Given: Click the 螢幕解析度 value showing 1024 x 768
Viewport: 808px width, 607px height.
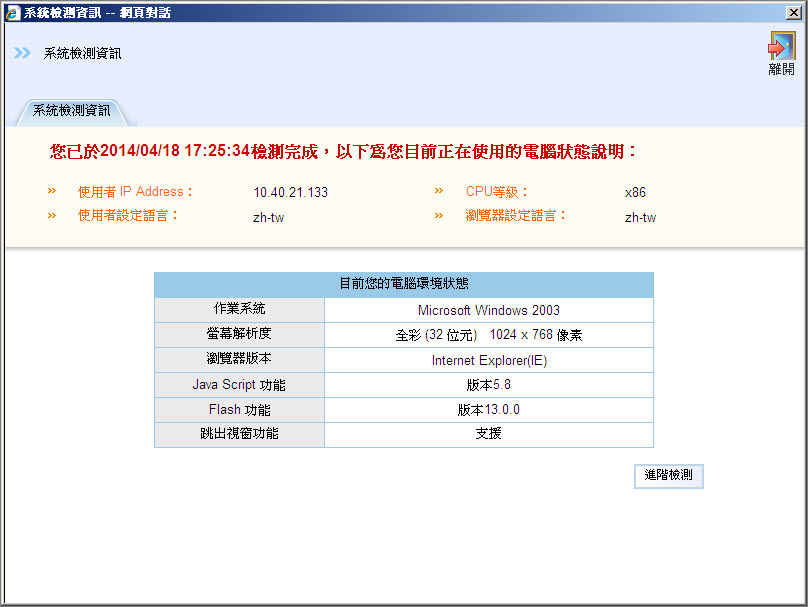Looking at the screenshot, I should 488,335.
